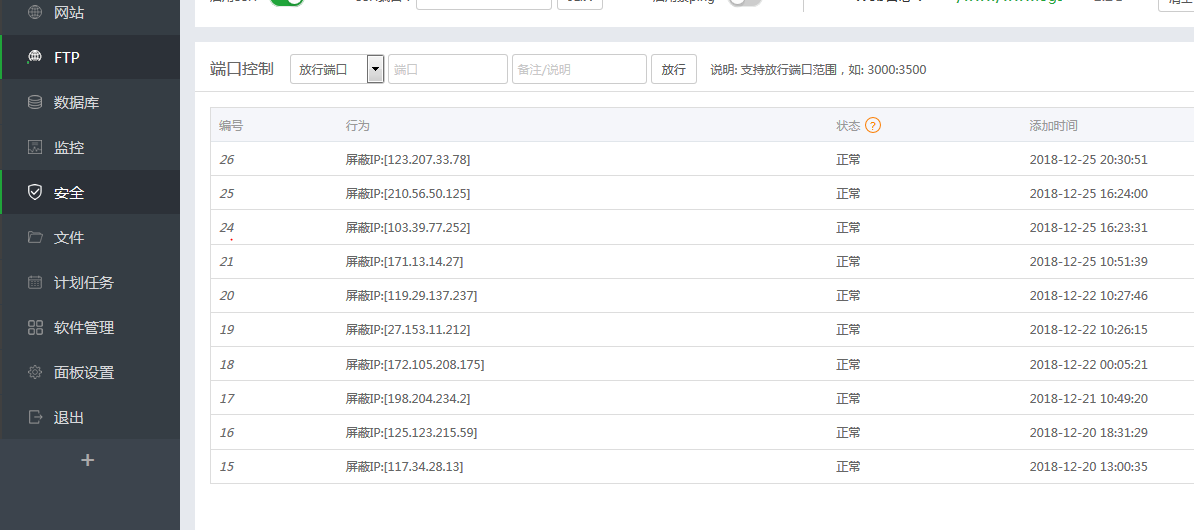Click the 备注/说明 remark input field
Image resolution: width=1194 pixels, height=530 pixels.
tap(579, 69)
